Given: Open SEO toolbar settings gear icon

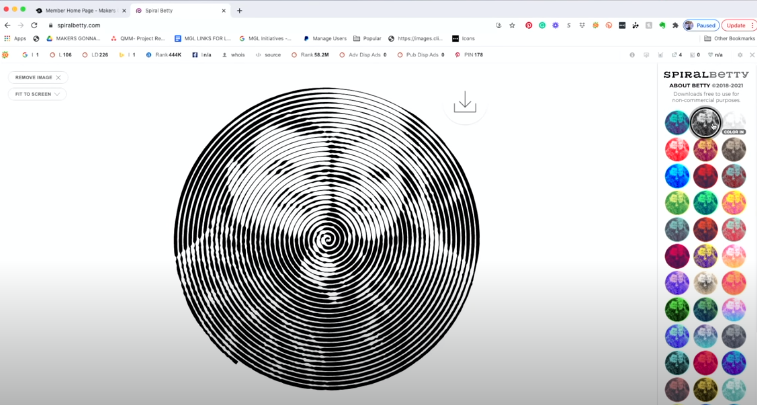Looking at the screenshot, I should 740,55.
